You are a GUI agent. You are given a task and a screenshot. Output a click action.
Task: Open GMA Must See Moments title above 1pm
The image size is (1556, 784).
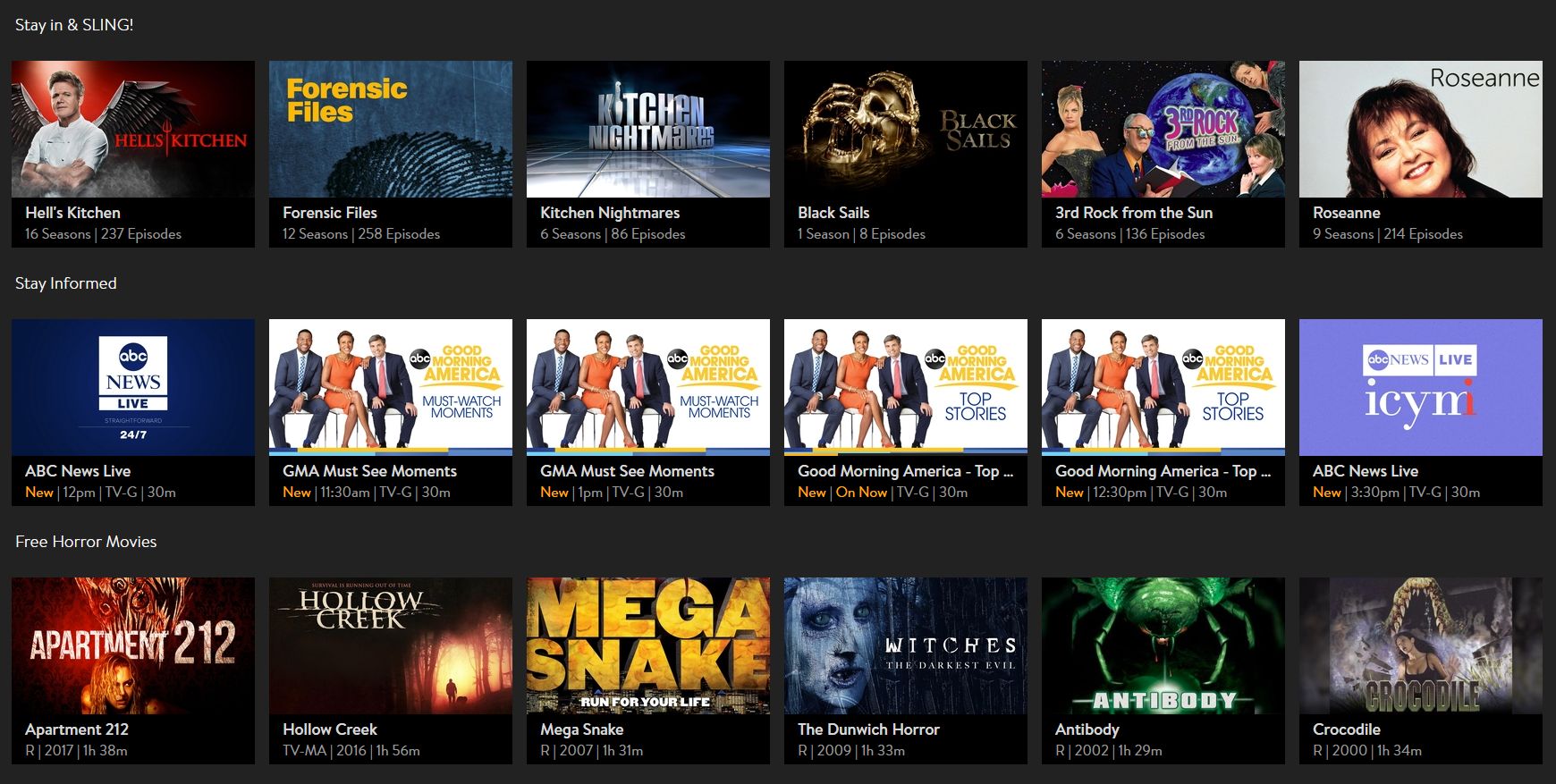(627, 471)
